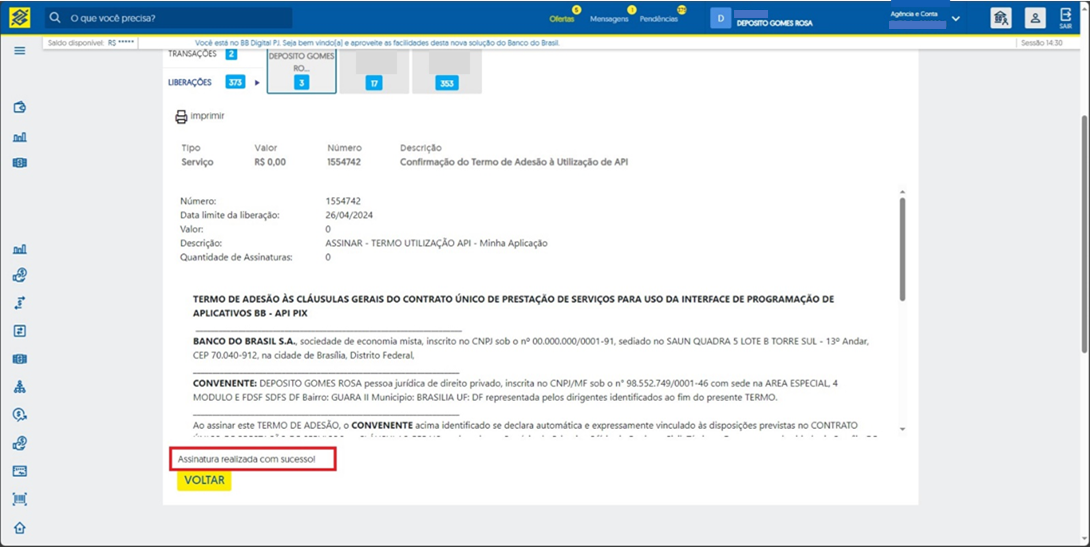The width and height of the screenshot is (1090, 547).
Task: Click the arrow beside Liberações count
Action: tap(257, 83)
